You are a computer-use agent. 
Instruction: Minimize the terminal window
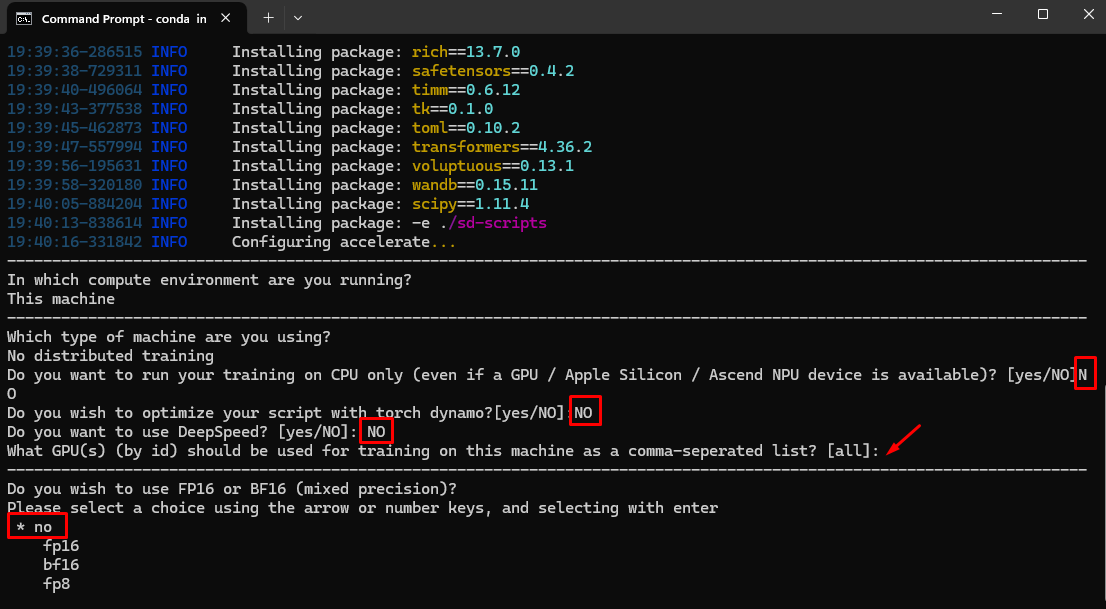pyautogui.click(x=997, y=15)
